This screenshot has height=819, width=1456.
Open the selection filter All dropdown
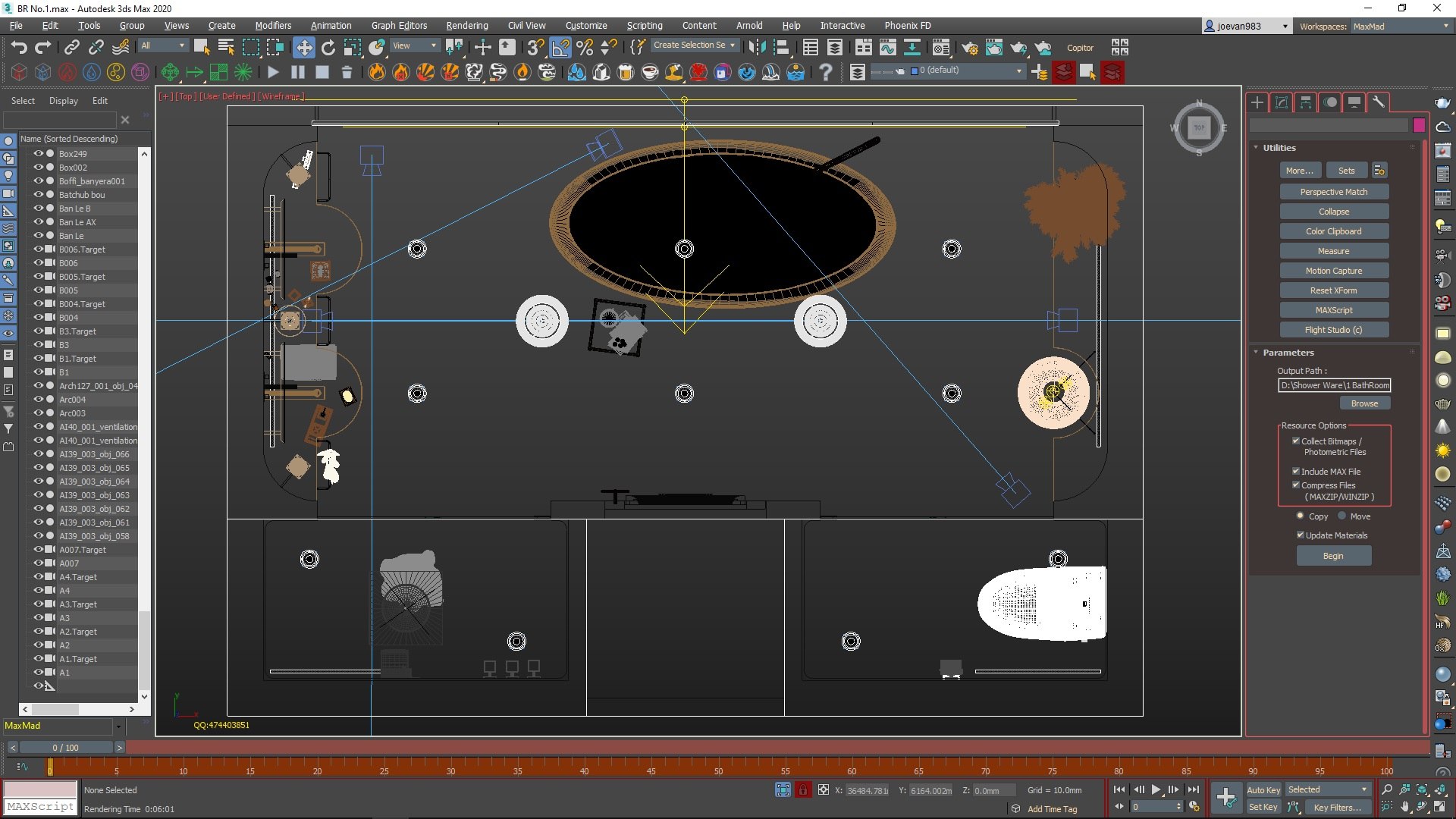point(162,45)
